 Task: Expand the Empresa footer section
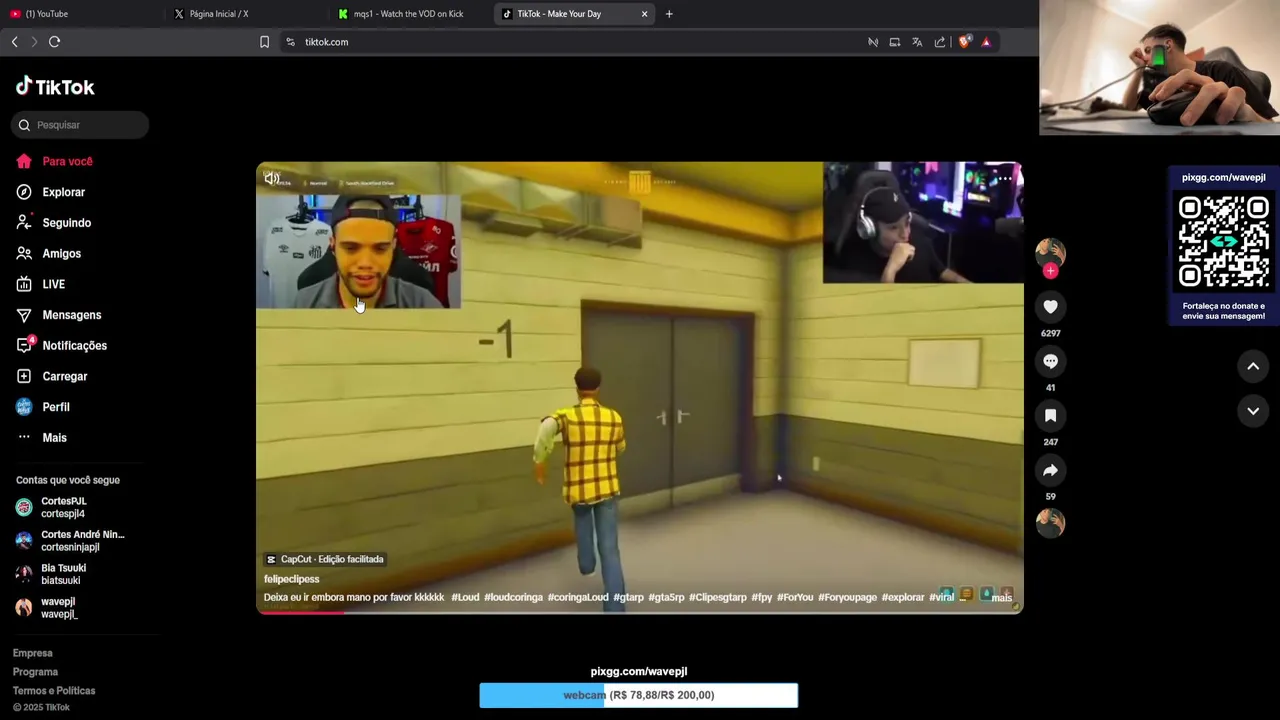[33, 653]
